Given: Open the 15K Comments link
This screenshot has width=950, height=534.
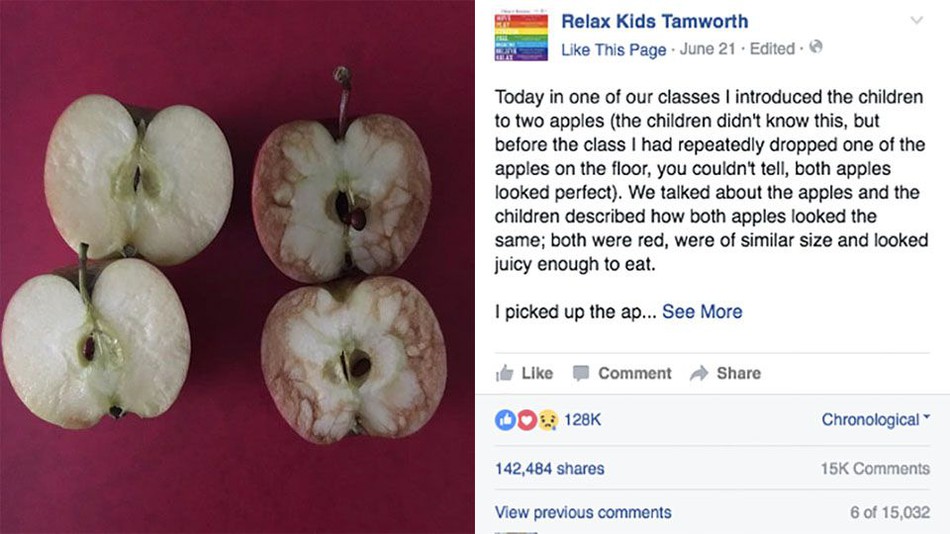Looking at the screenshot, I should (875, 468).
